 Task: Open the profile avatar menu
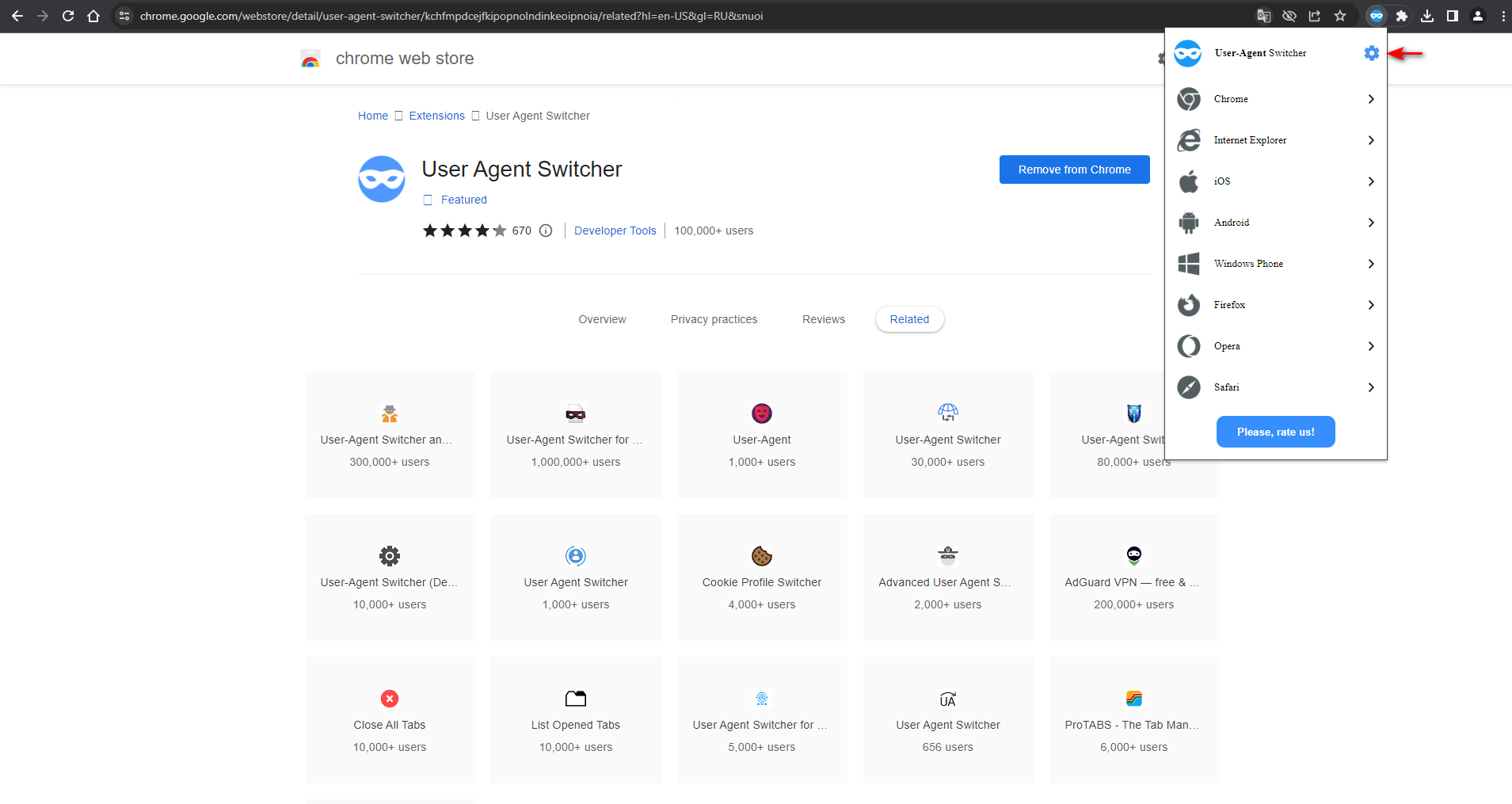[x=1478, y=16]
